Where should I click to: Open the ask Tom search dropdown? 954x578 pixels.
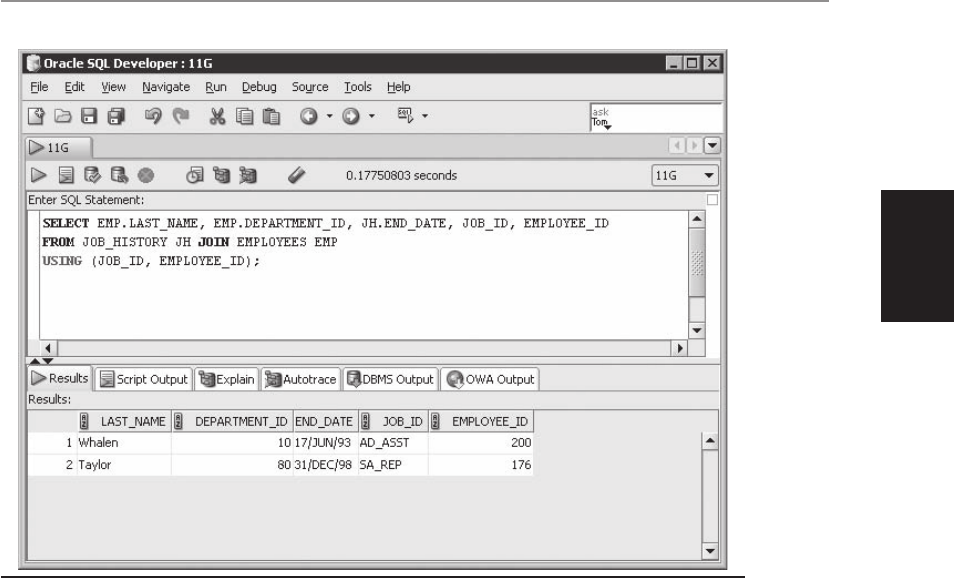(608, 127)
